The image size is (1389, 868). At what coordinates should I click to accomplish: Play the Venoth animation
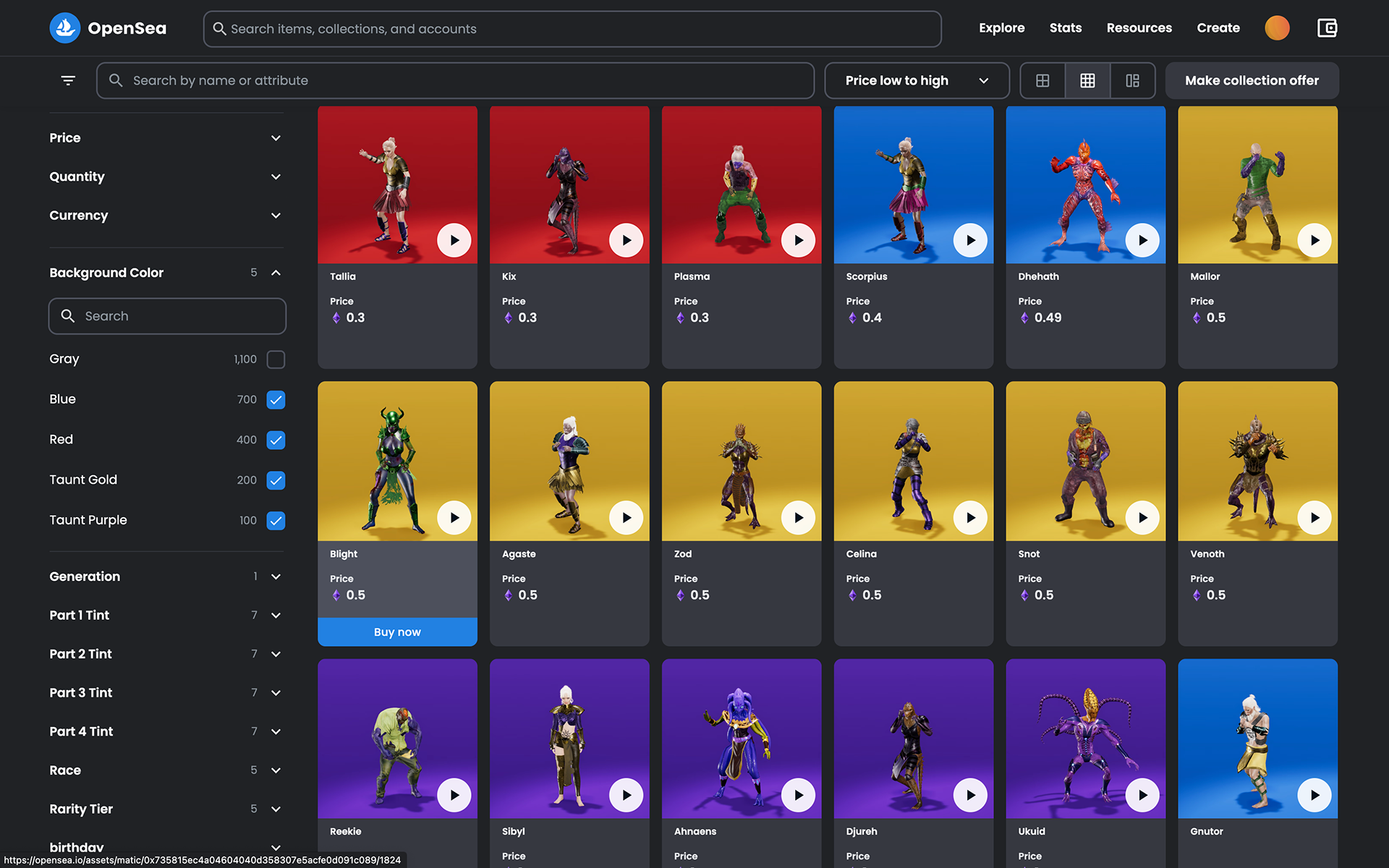pyautogui.click(x=1314, y=518)
